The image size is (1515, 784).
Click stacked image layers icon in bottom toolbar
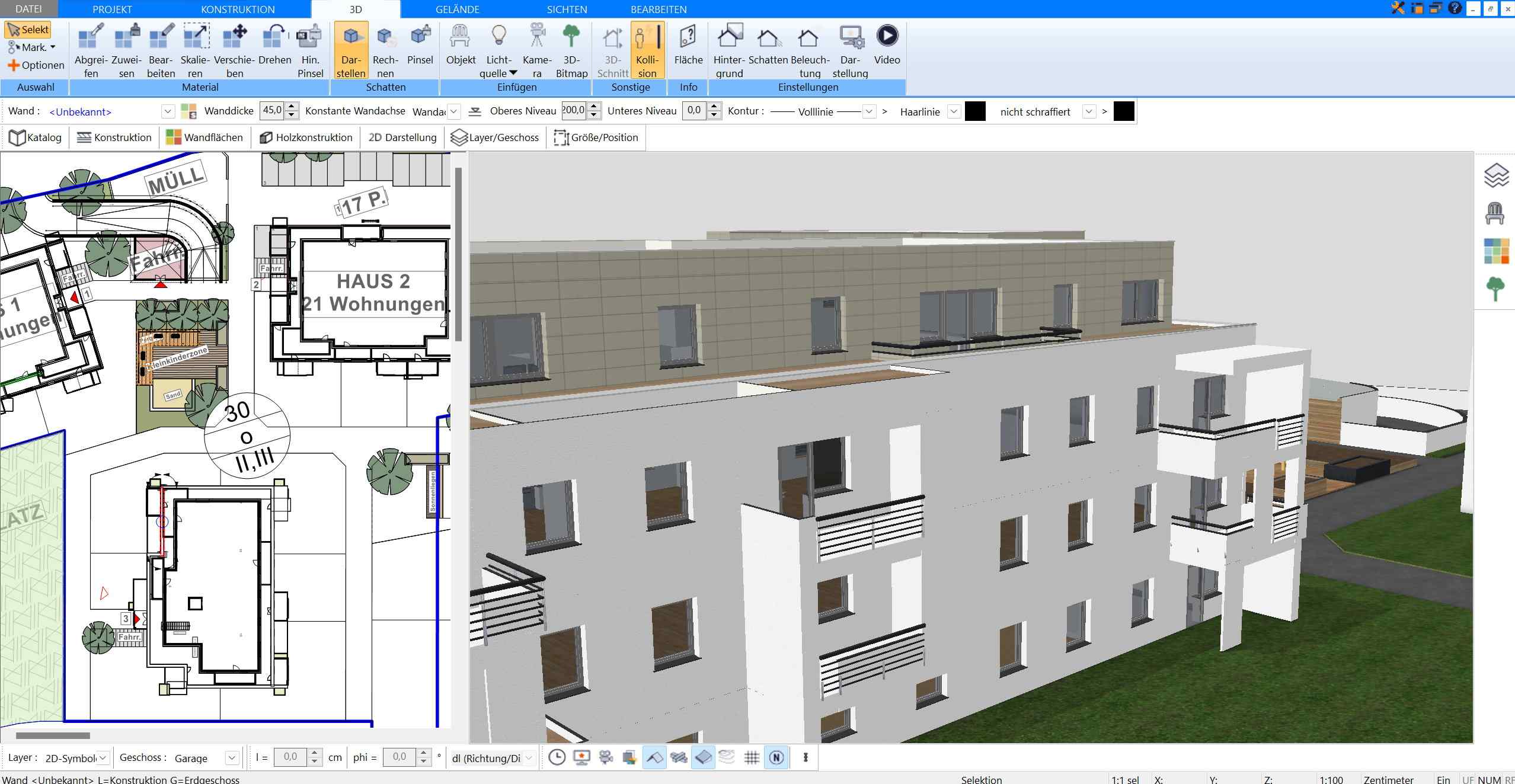[x=629, y=757]
